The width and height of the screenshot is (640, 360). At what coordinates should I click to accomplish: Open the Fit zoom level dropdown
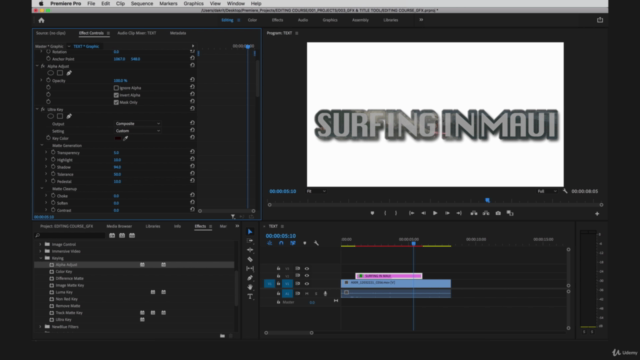316,191
